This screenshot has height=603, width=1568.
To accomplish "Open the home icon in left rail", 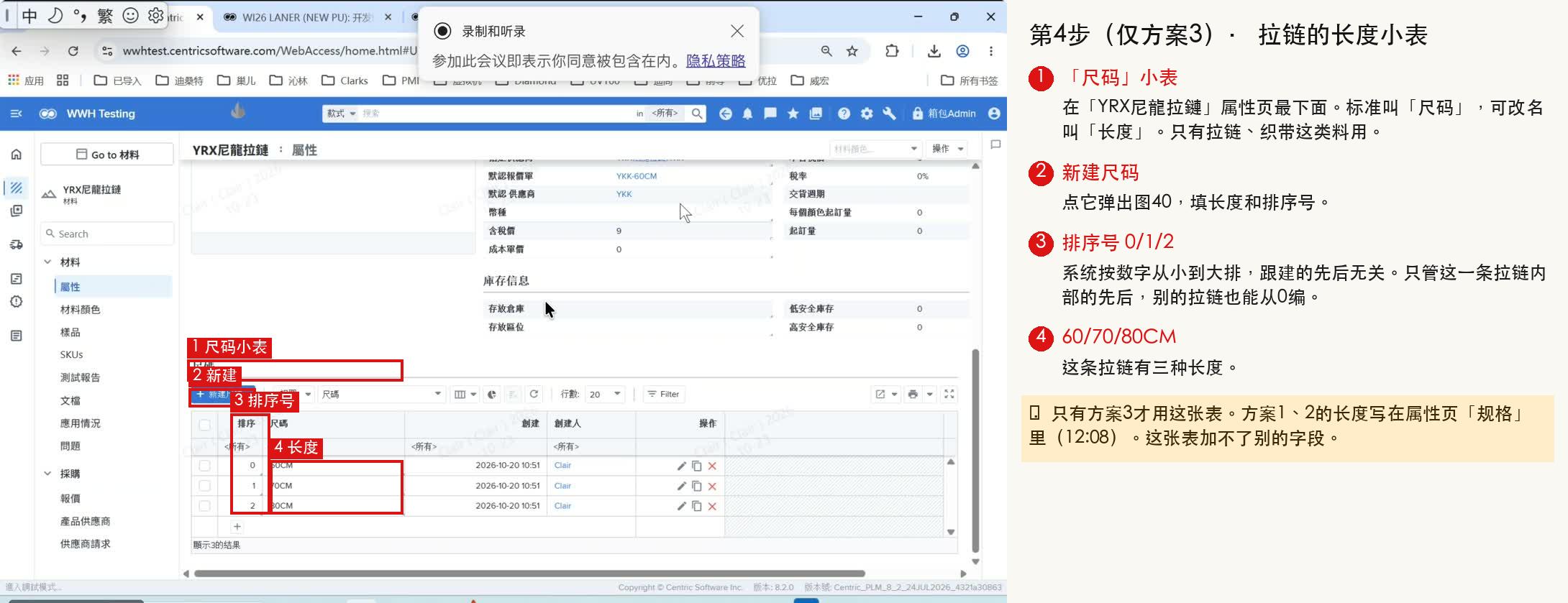I will pyautogui.click(x=17, y=155).
